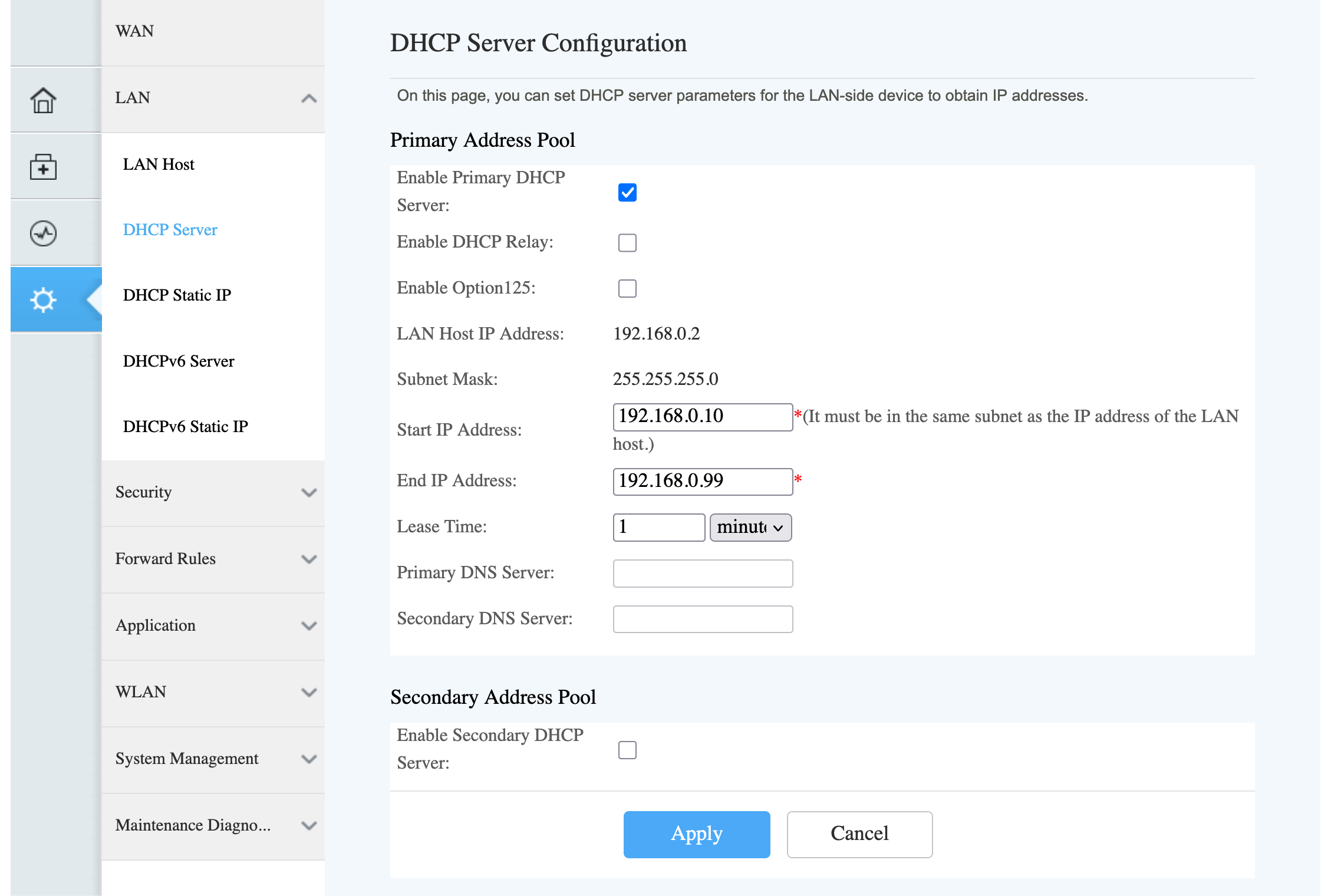Click the End IP Address field

click(x=703, y=482)
